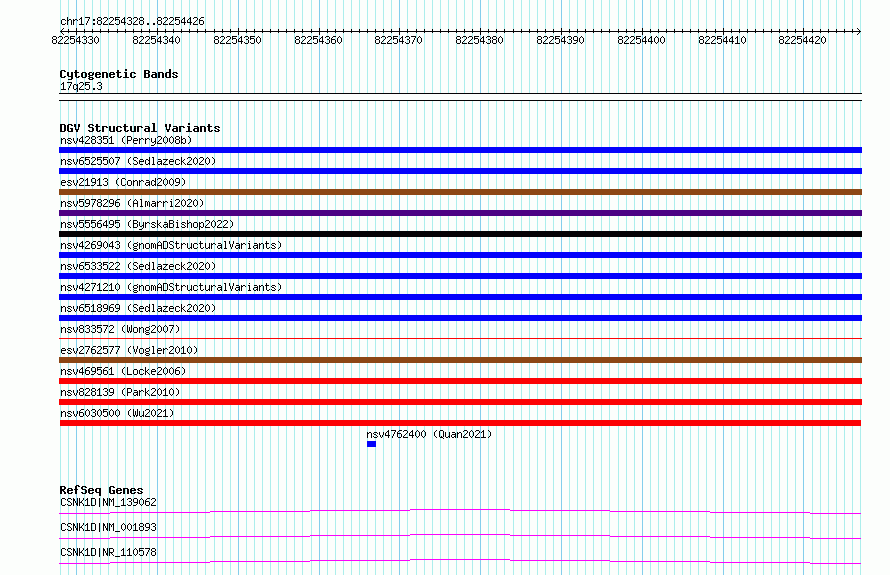Open nsv4762400 (Quan2021) variant label
Screen dimensions: 890x575
429,434
